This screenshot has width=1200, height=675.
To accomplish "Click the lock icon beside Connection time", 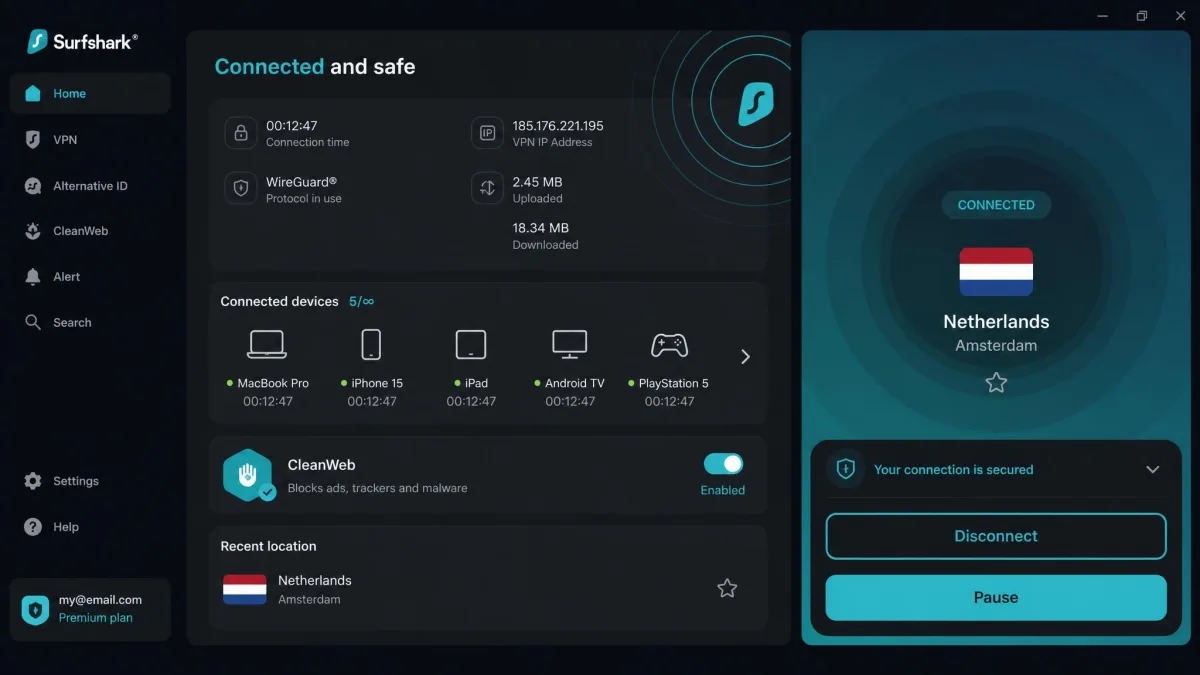I will click(x=241, y=133).
